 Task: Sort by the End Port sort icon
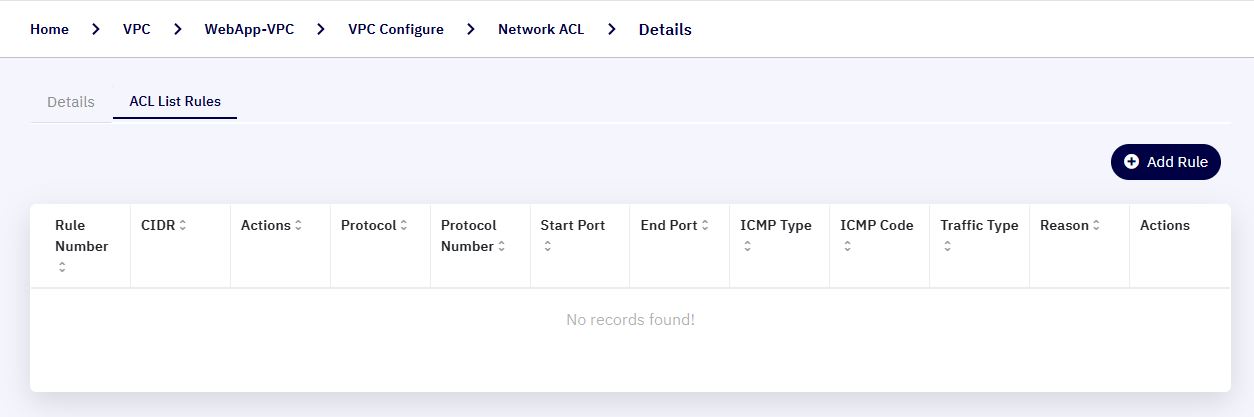coord(705,226)
